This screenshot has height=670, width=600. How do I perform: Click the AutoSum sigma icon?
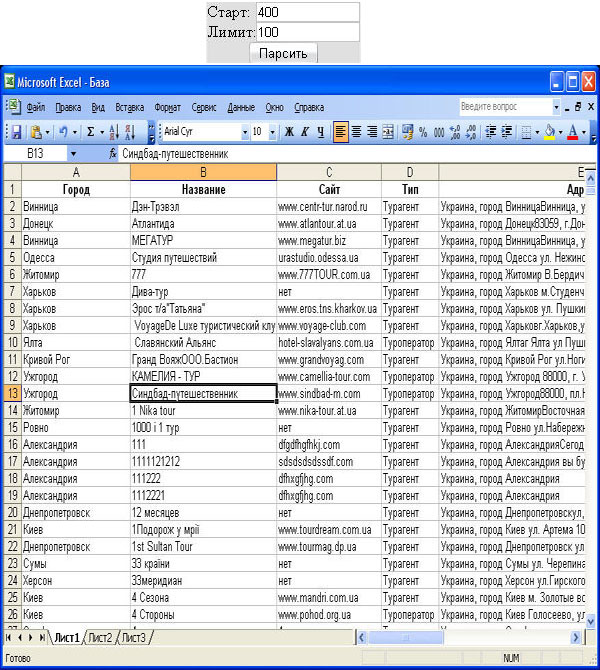click(x=90, y=132)
